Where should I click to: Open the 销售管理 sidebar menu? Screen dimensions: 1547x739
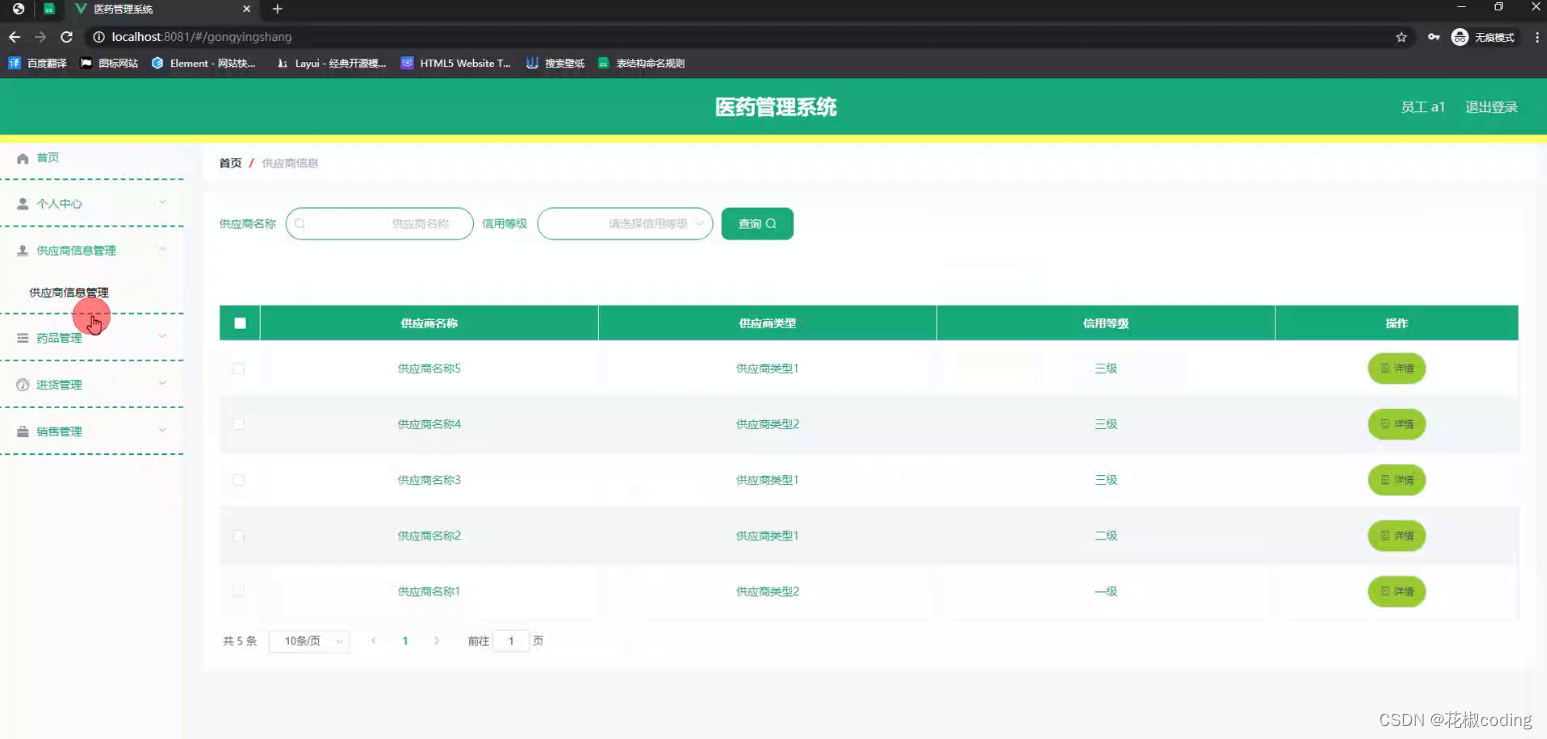(x=91, y=432)
